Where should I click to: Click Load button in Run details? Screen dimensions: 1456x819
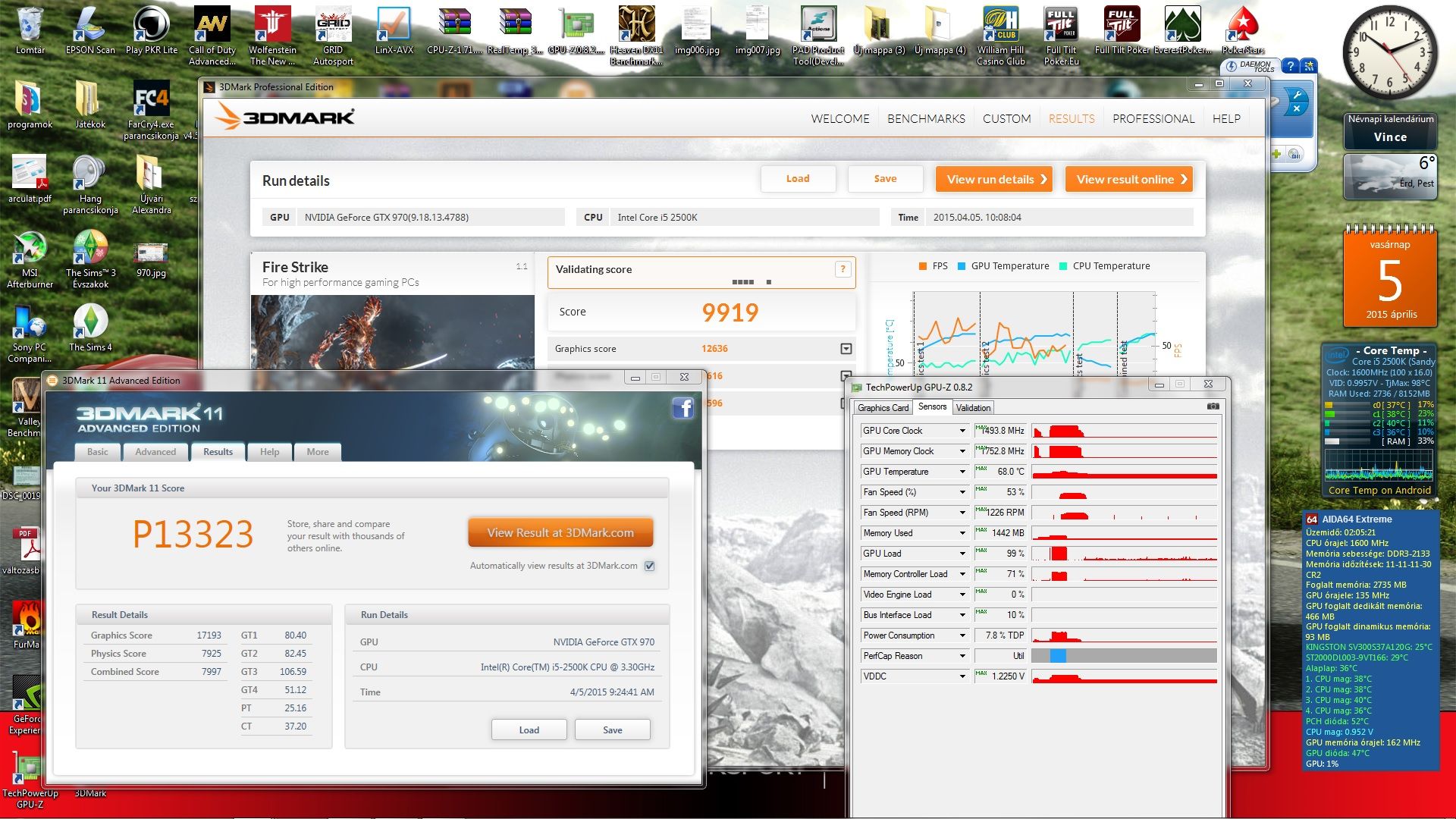pos(798,179)
